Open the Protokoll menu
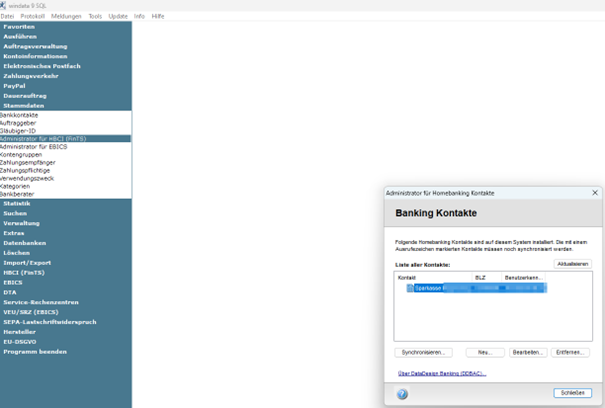 [32, 16]
